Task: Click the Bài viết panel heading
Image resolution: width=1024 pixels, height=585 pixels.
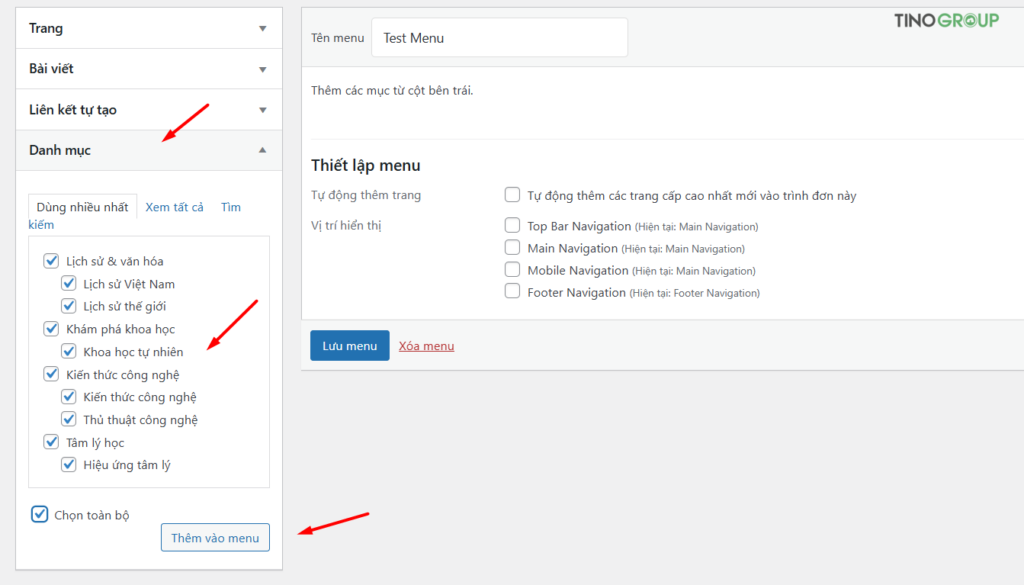Action: [x=51, y=69]
